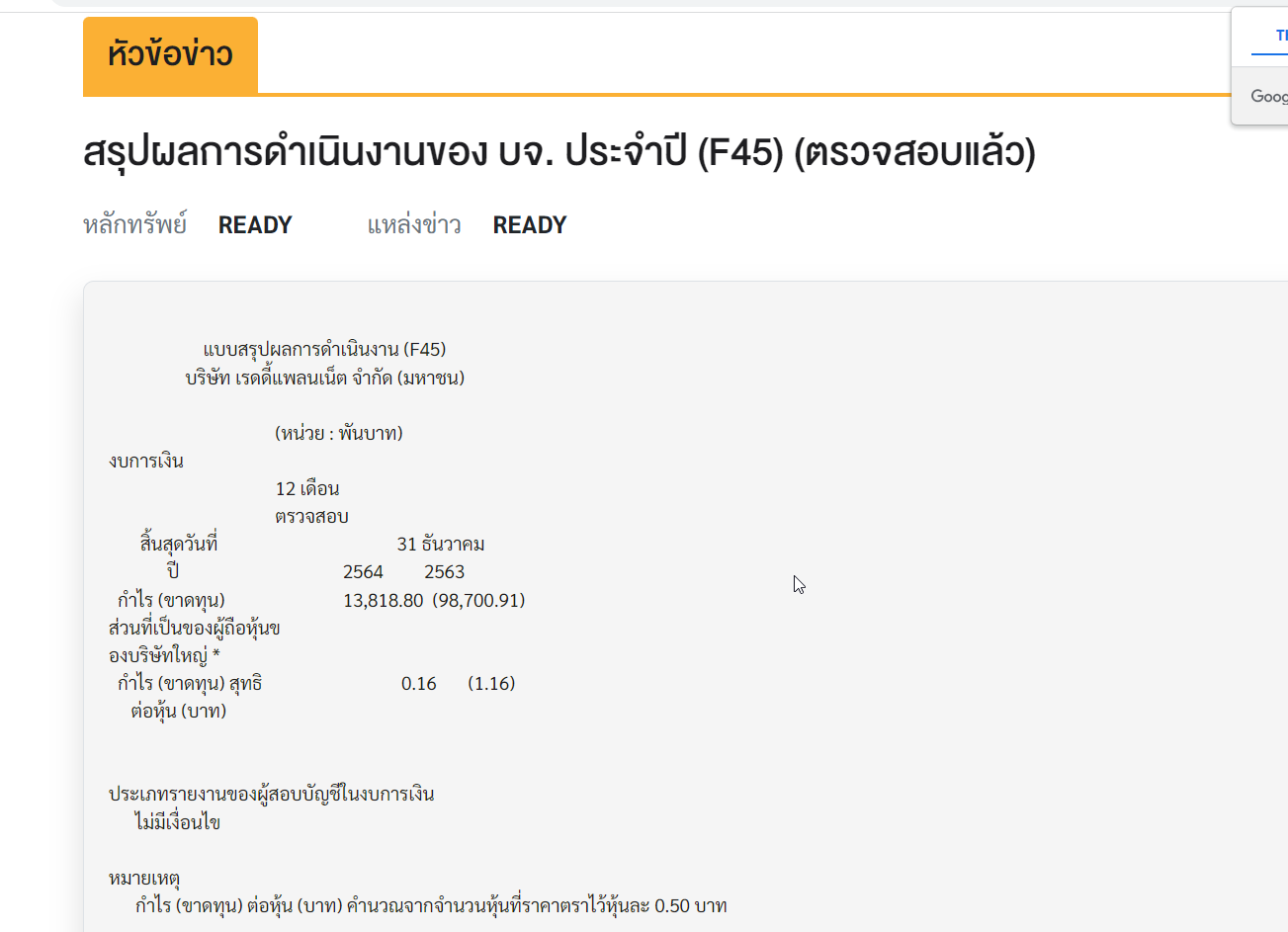The height and width of the screenshot is (932, 1288).
Task: Click the line แบบสรุปผลการดำเนินงาน (F45)
Action: (324, 350)
